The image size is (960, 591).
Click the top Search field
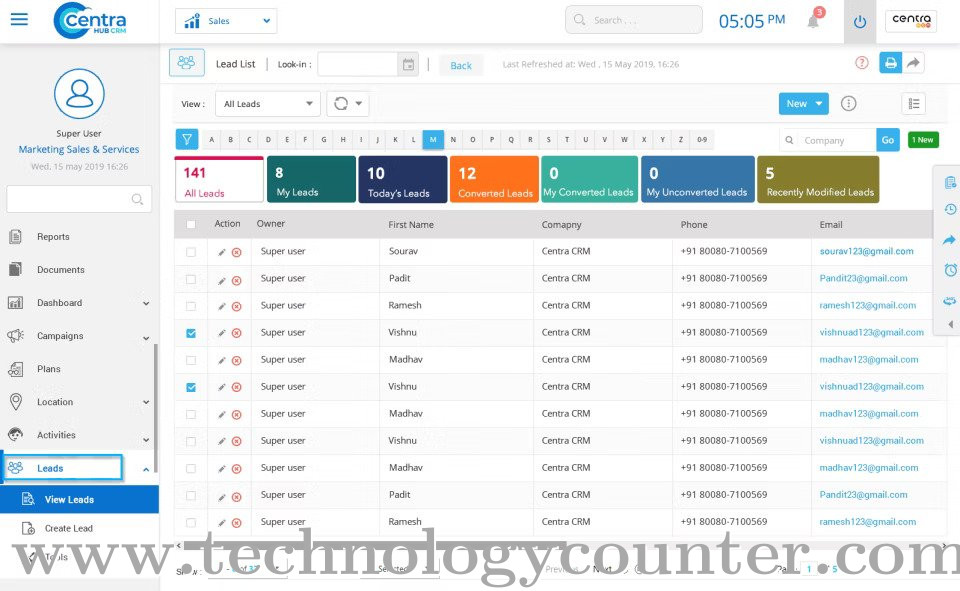(x=634, y=20)
